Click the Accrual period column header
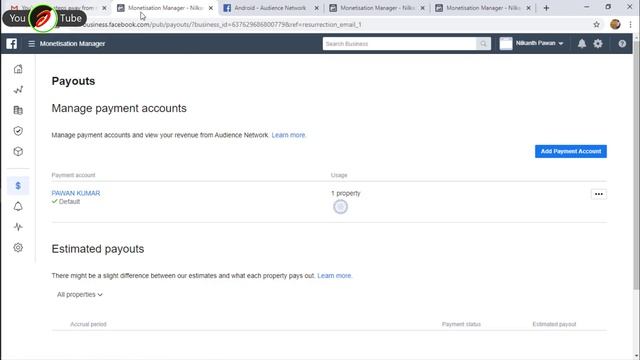The height and width of the screenshot is (360, 640). click(x=88, y=324)
